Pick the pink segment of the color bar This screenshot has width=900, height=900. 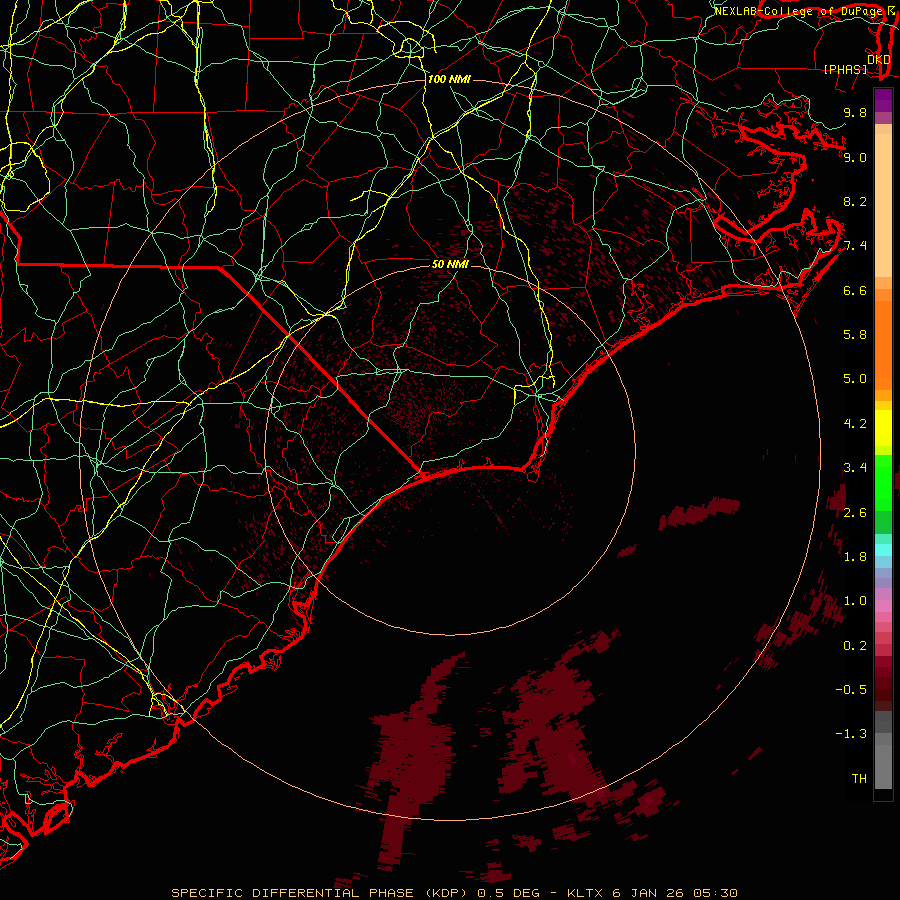click(x=883, y=606)
